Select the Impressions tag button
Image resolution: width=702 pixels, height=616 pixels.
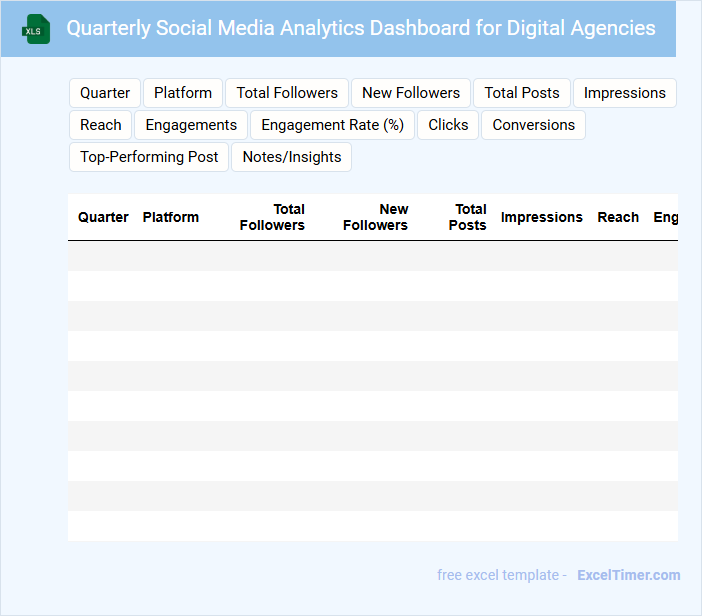[624, 93]
